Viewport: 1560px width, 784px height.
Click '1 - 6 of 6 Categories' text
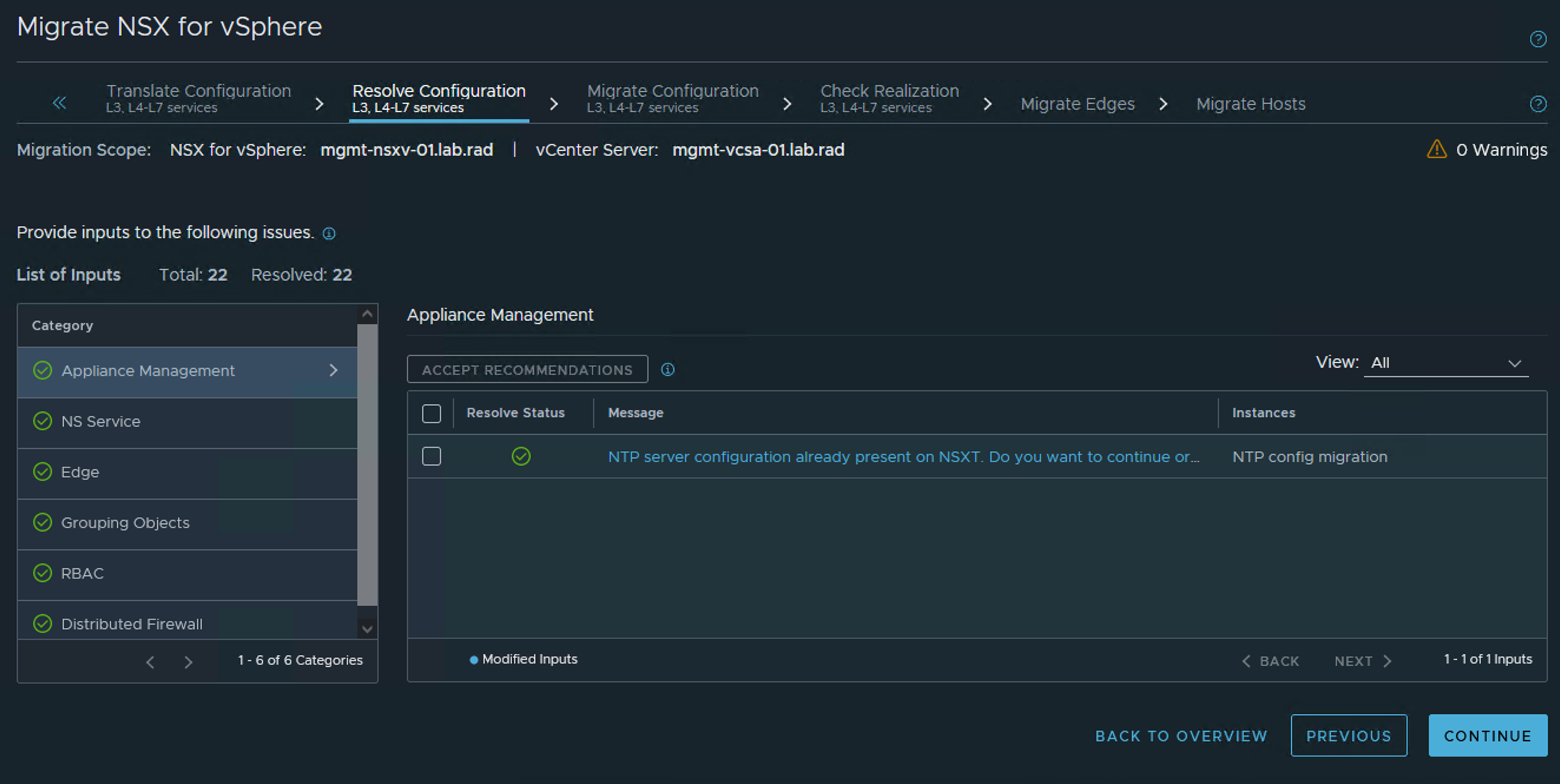(x=300, y=660)
